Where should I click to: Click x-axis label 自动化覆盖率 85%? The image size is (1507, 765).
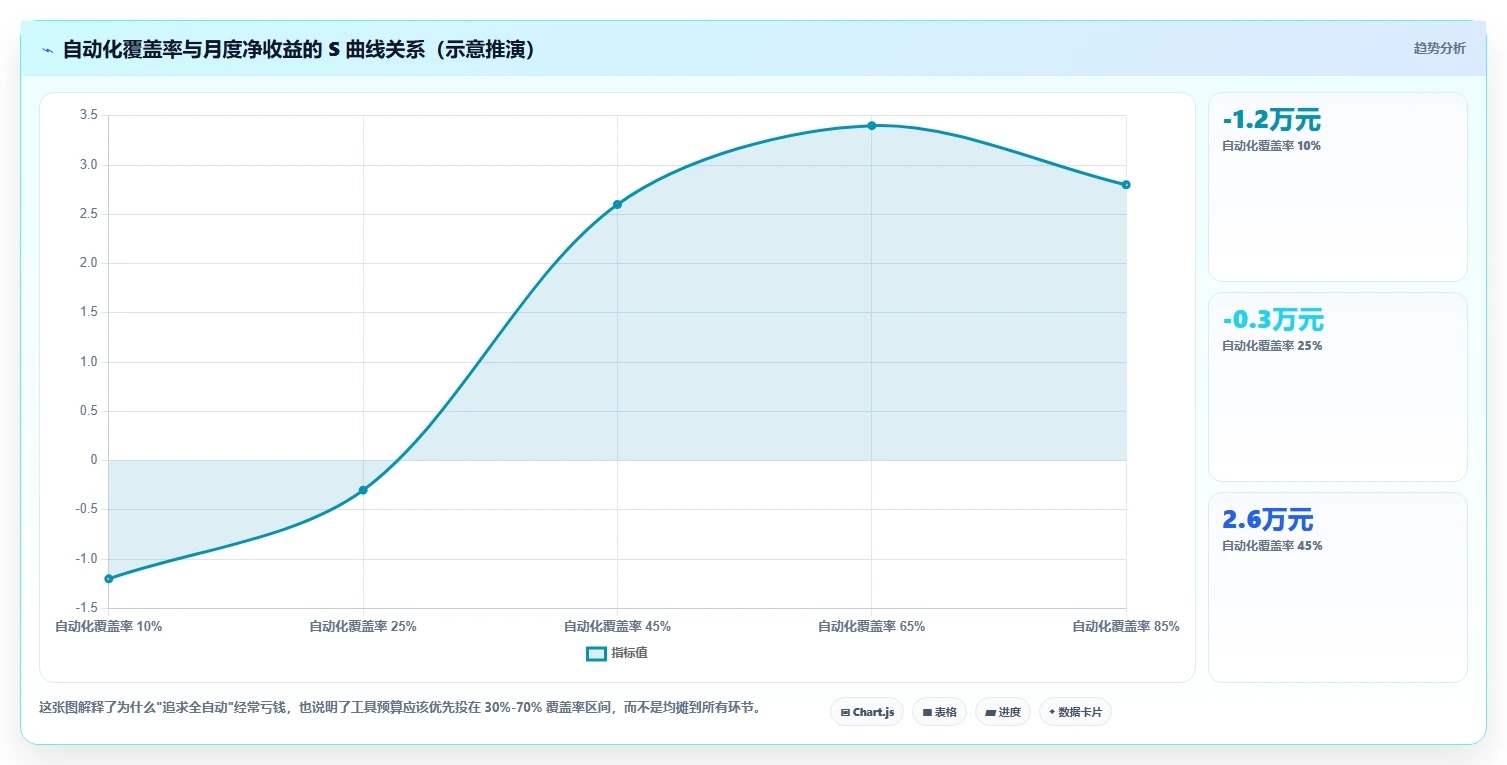[1126, 627]
